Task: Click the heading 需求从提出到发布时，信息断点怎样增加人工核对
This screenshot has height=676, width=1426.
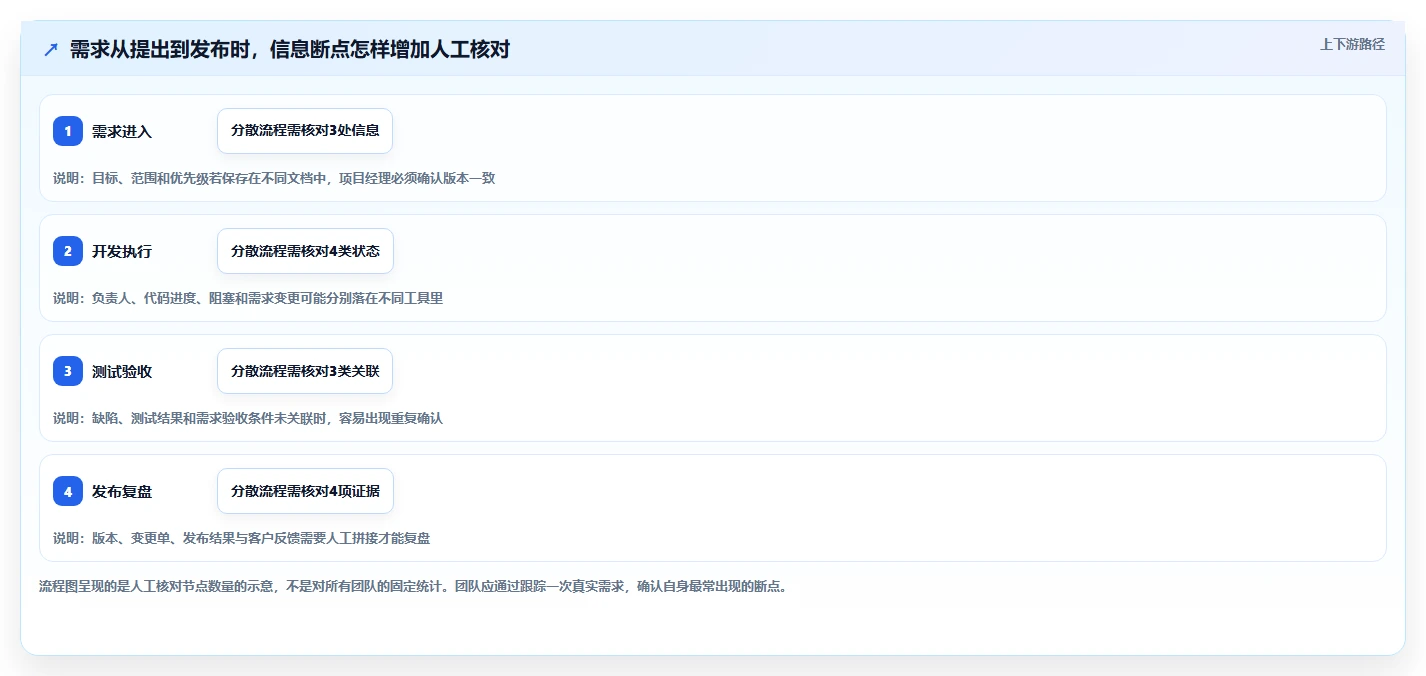Action: [290, 49]
